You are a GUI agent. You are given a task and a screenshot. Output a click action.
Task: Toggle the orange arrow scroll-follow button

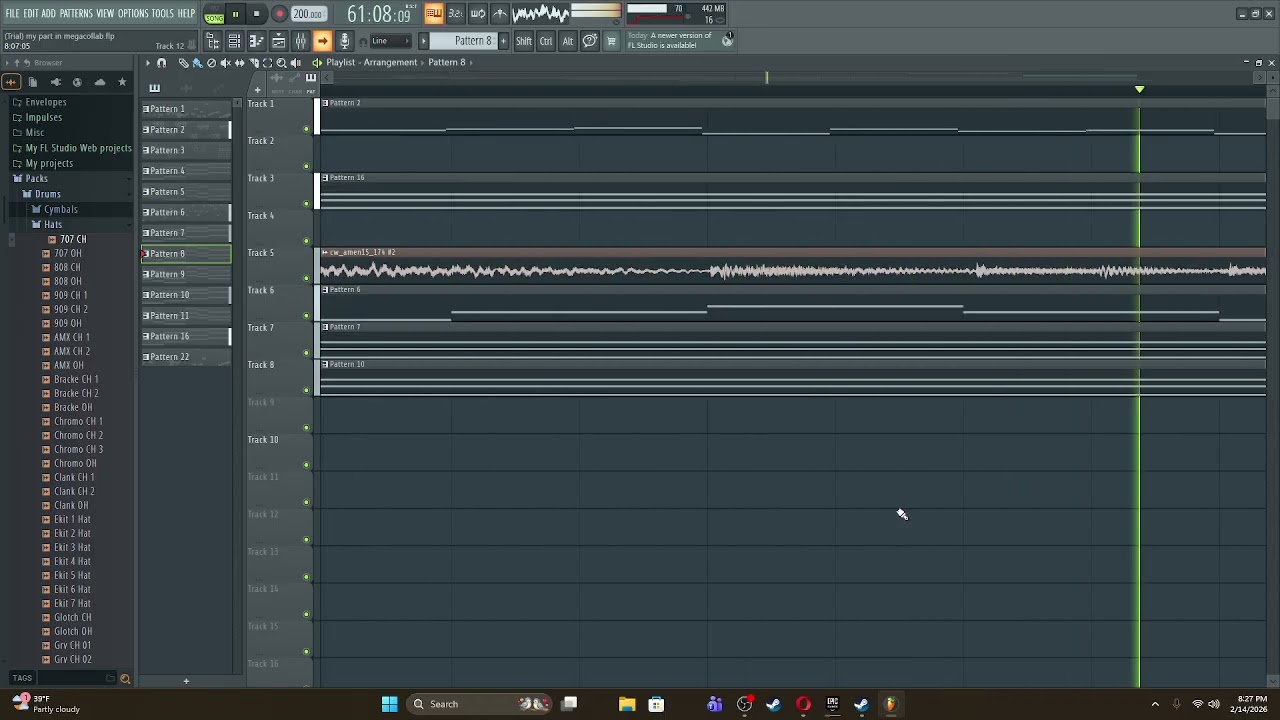point(322,41)
